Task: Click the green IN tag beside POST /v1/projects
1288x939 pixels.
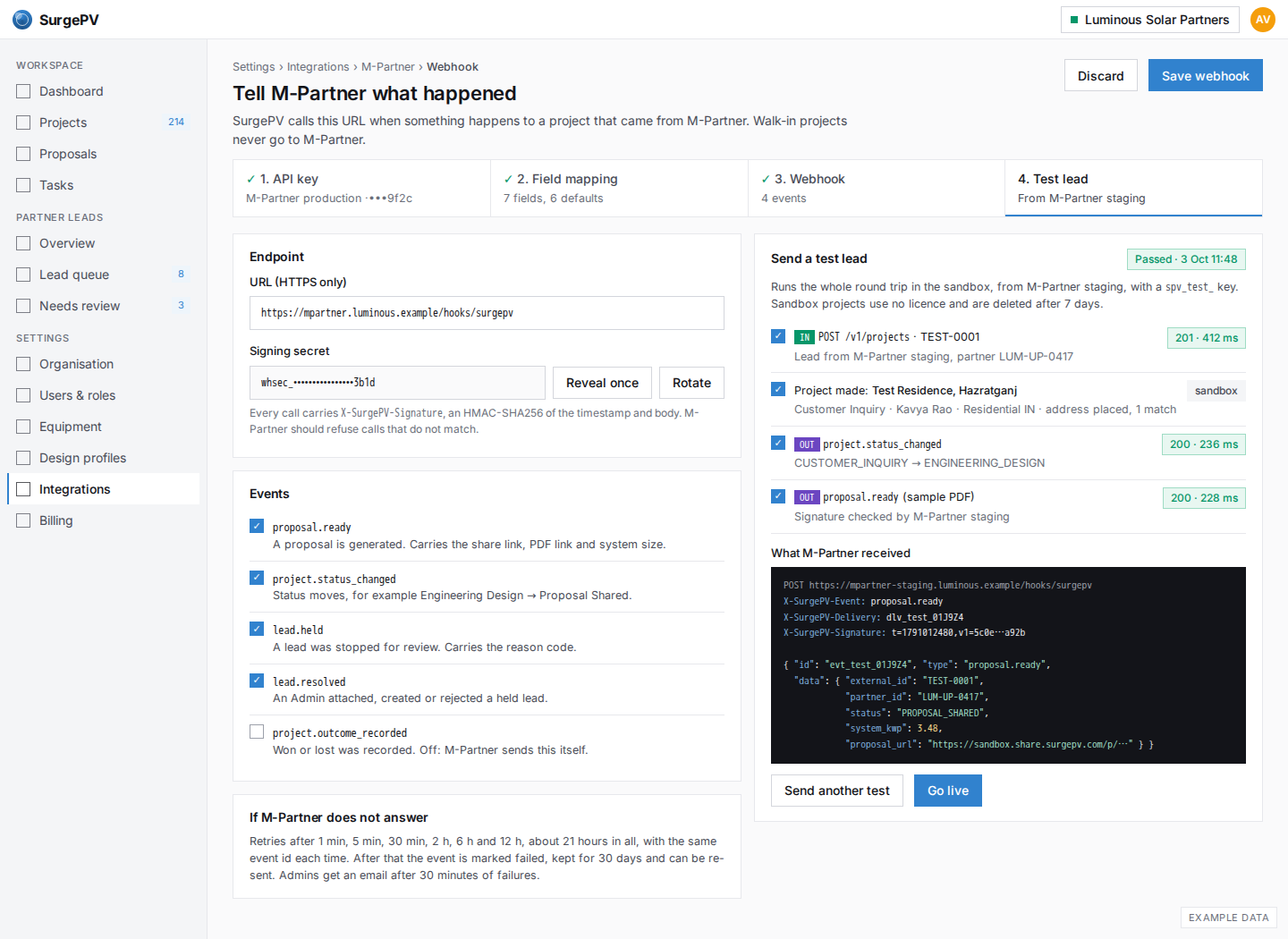Action: [804, 337]
